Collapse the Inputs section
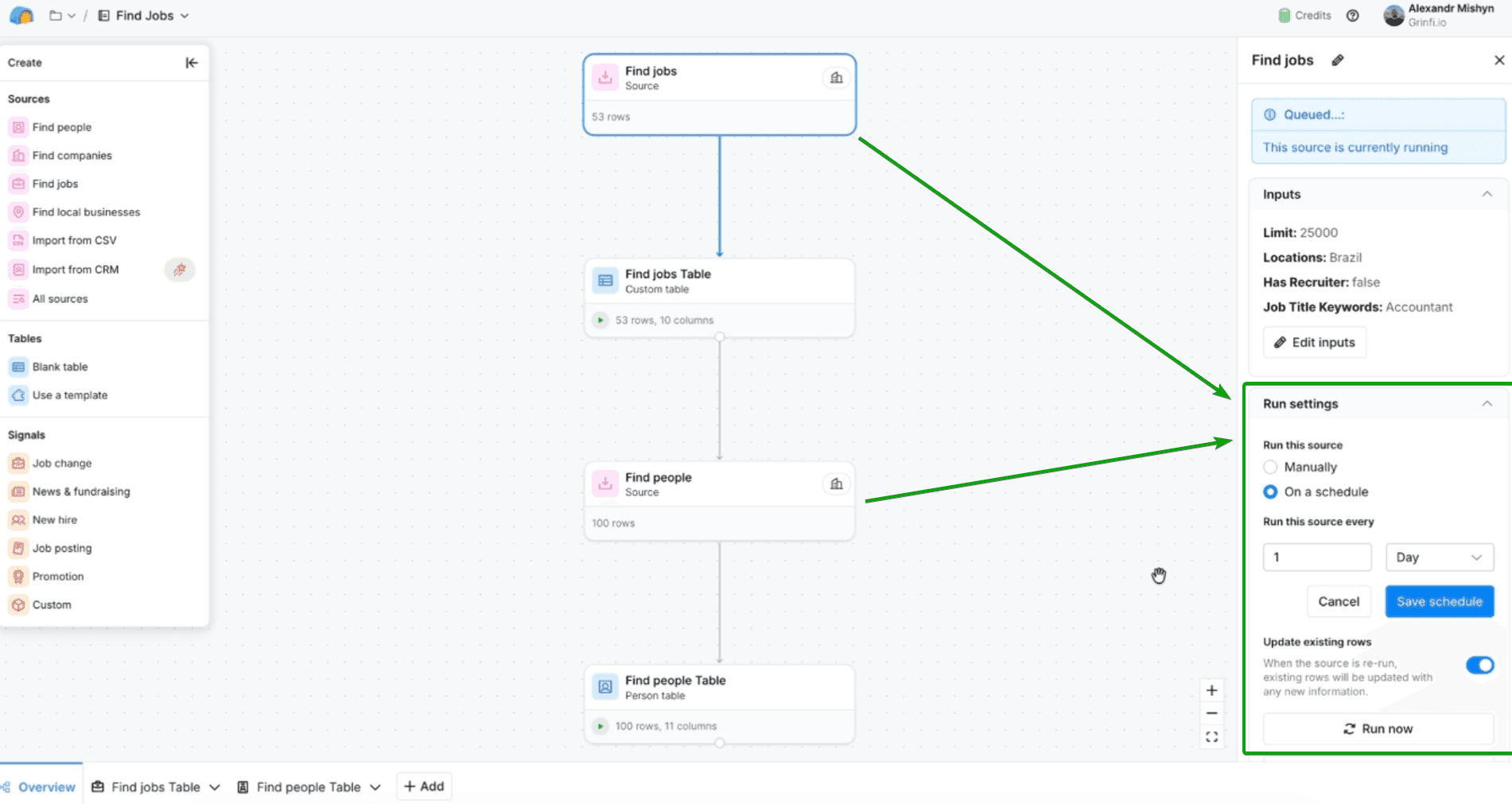1512x804 pixels. click(1487, 194)
